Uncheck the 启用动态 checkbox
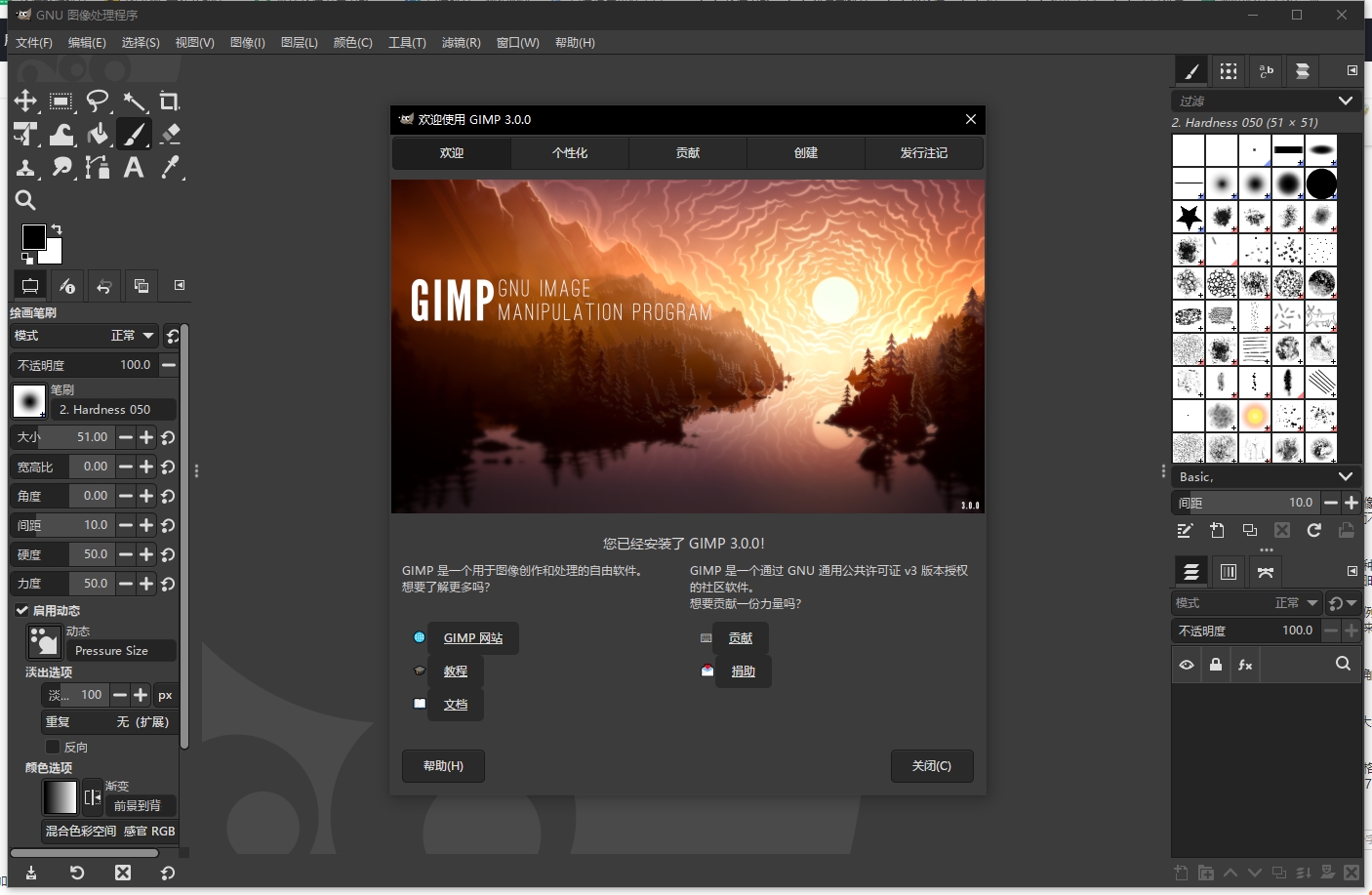Viewport: 1372px width, 895px height. coord(22,610)
